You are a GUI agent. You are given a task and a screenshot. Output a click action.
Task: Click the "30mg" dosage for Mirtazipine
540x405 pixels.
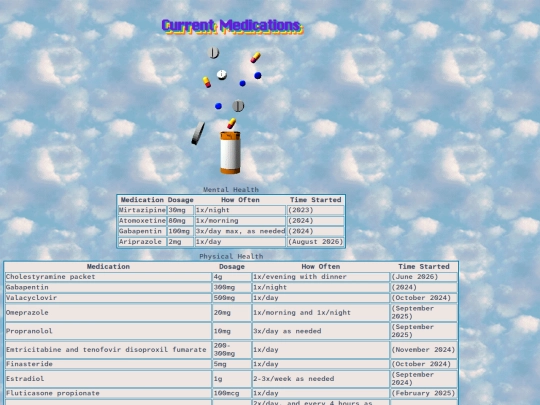click(x=180, y=210)
